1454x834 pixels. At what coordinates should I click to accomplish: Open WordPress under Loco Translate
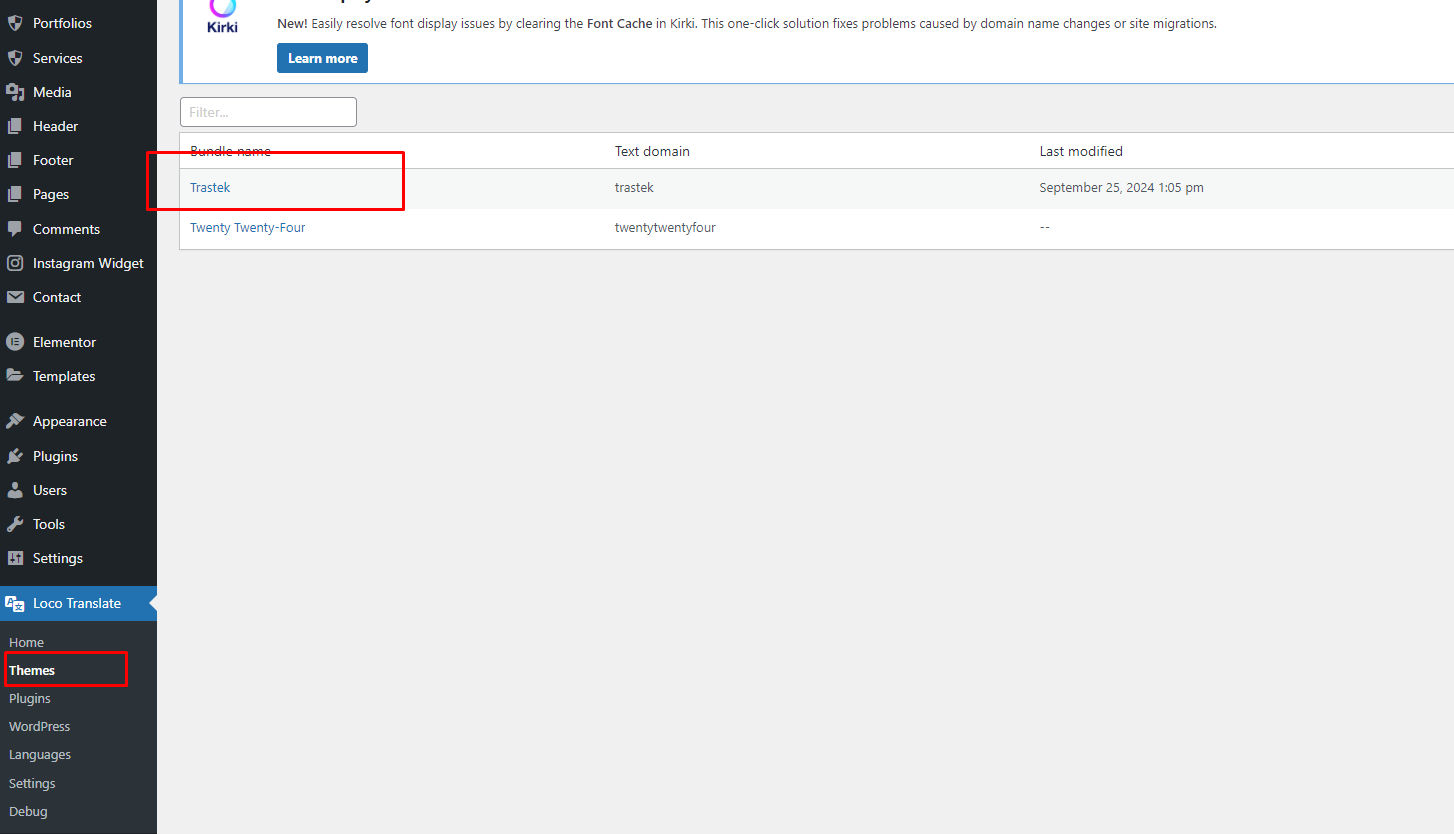point(40,726)
